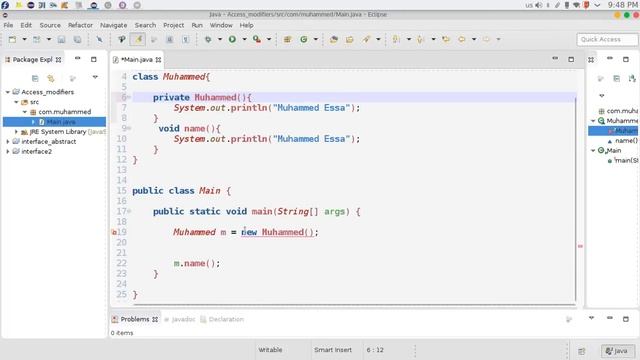Viewport: 640px width, 360px height.
Task: Click inside the Quick Access field
Action: [x=607, y=39]
